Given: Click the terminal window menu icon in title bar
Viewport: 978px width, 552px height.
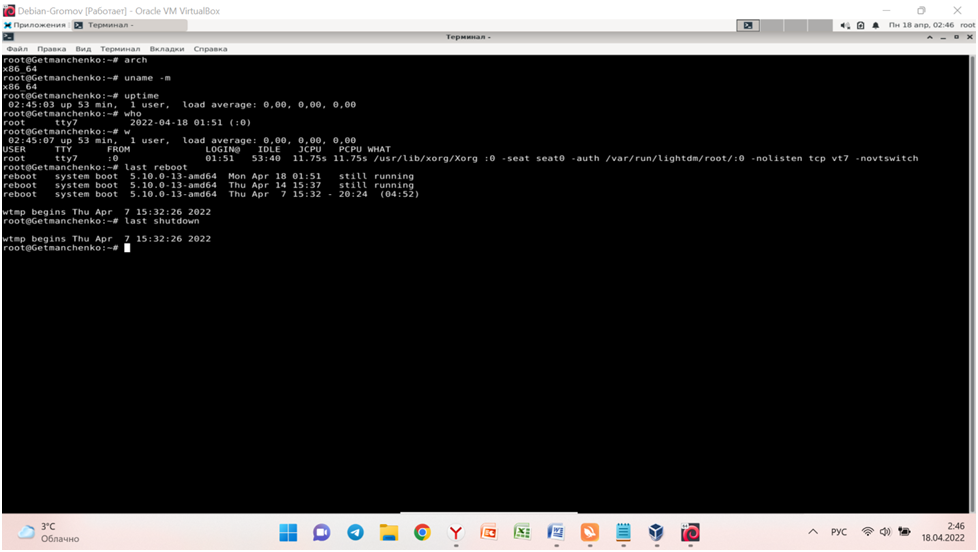Looking at the screenshot, I should (x=8, y=37).
